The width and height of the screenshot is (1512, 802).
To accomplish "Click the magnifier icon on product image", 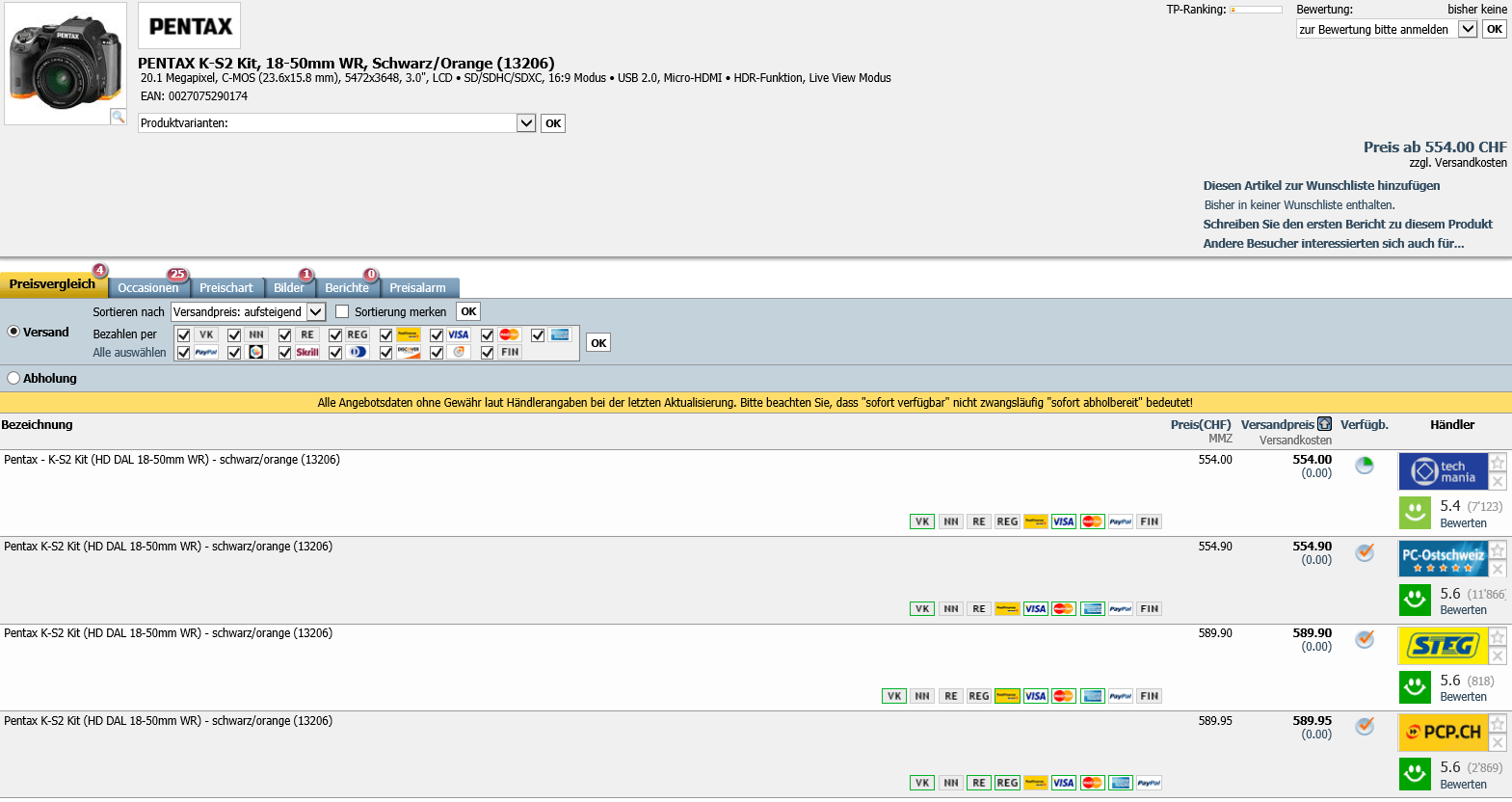I will click(x=118, y=117).
